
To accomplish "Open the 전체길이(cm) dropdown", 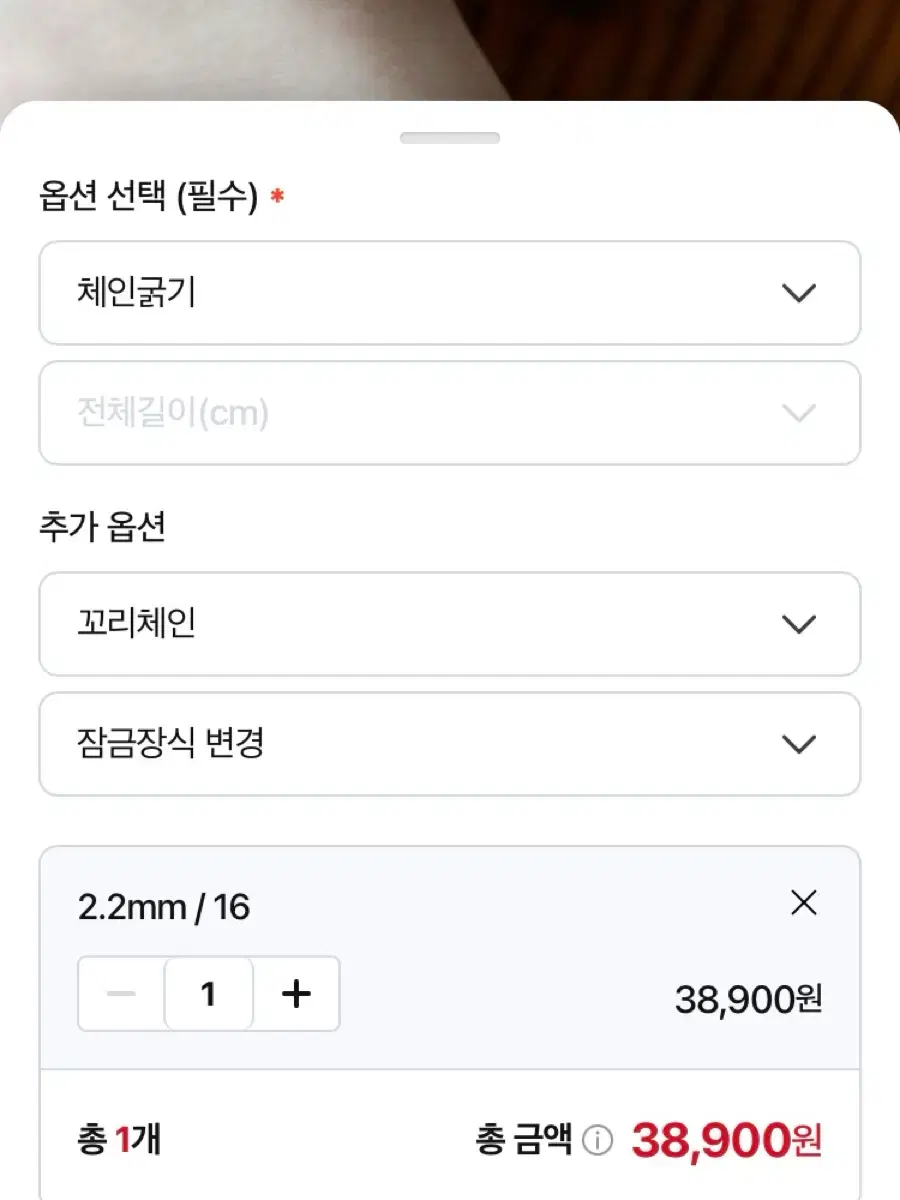I will point(450,413).
